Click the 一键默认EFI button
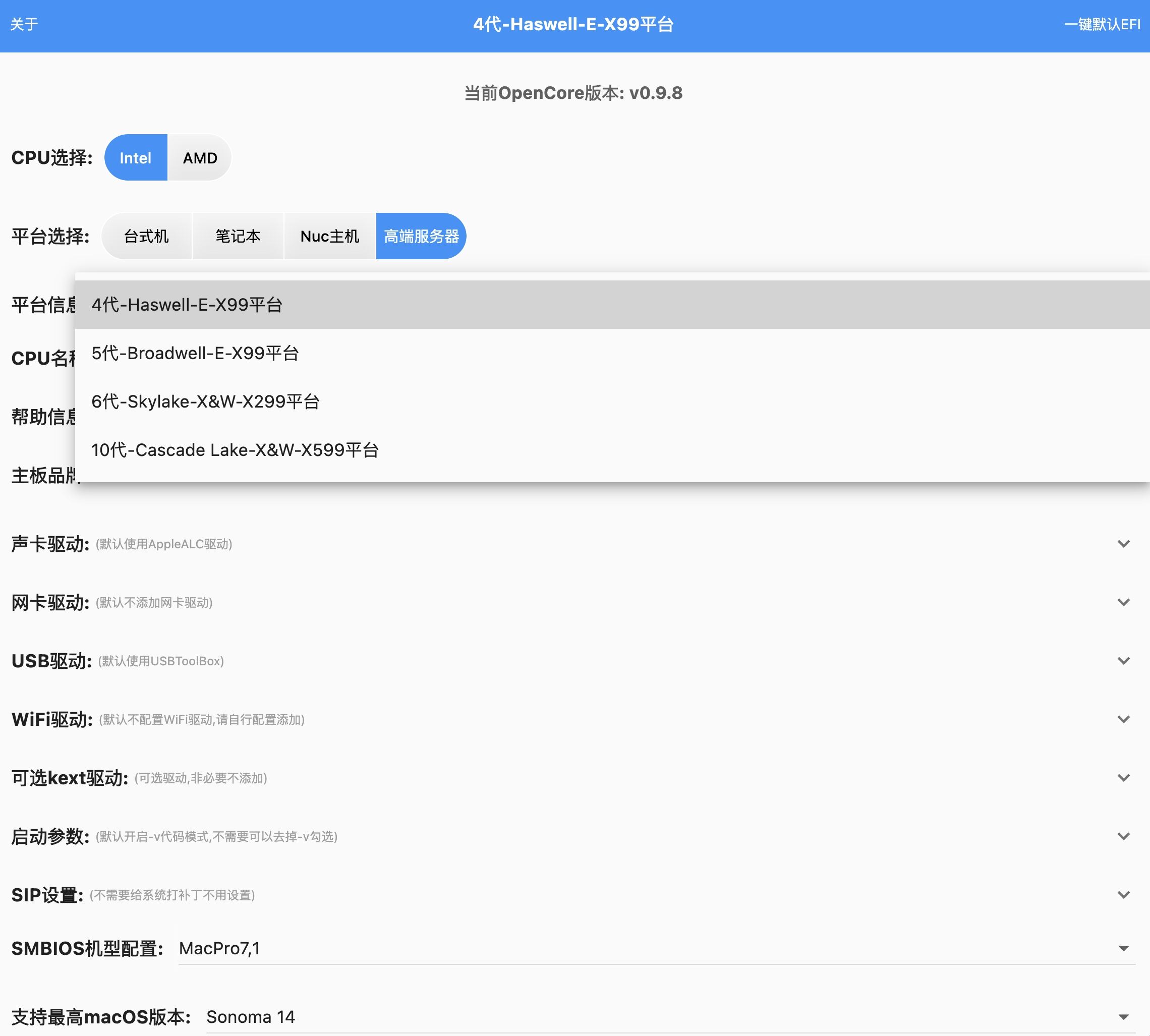The width and height of the screenshot is (1150, 1036). coord(1102,25)
